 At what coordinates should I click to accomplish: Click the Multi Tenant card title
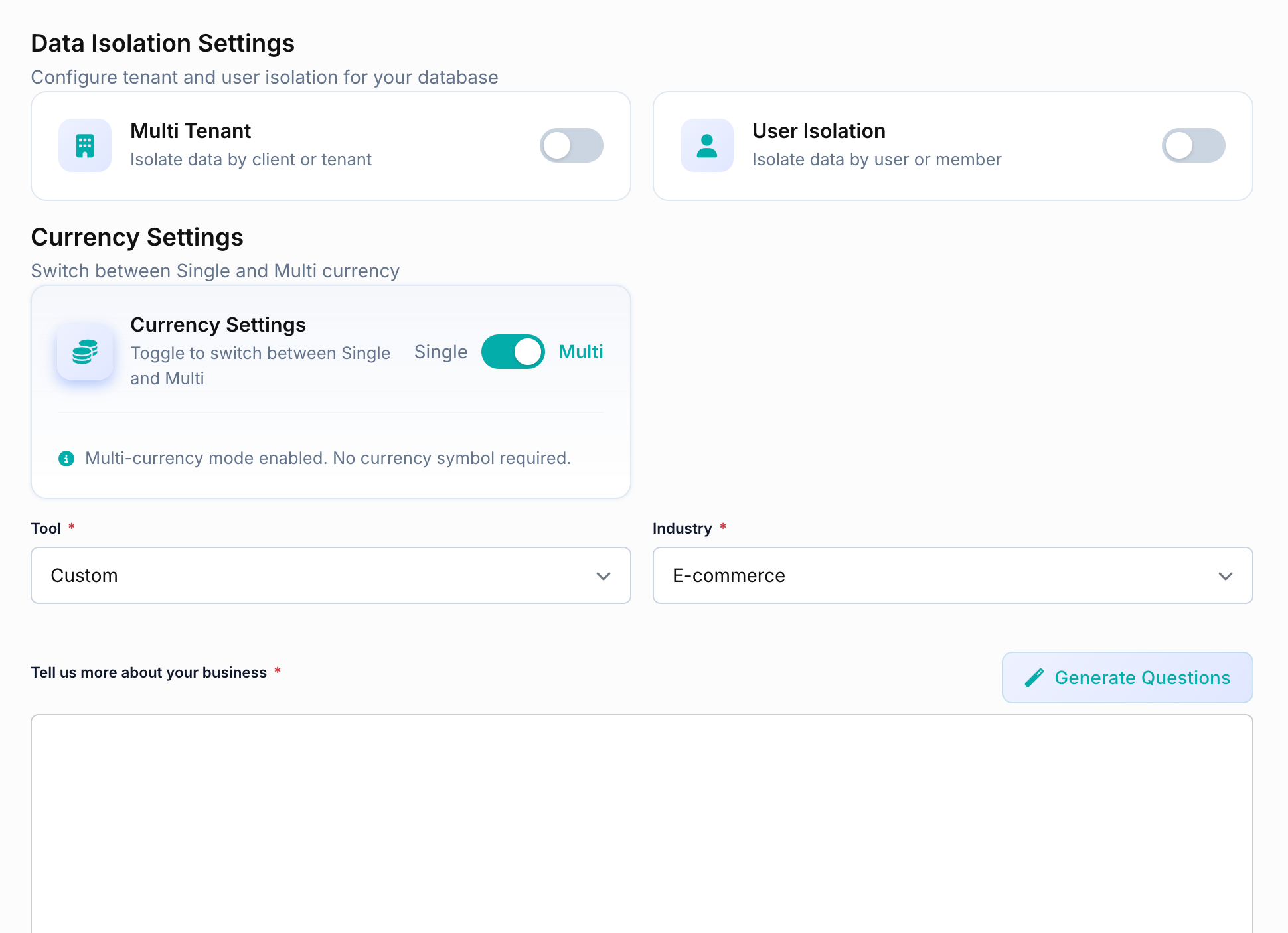191,131
